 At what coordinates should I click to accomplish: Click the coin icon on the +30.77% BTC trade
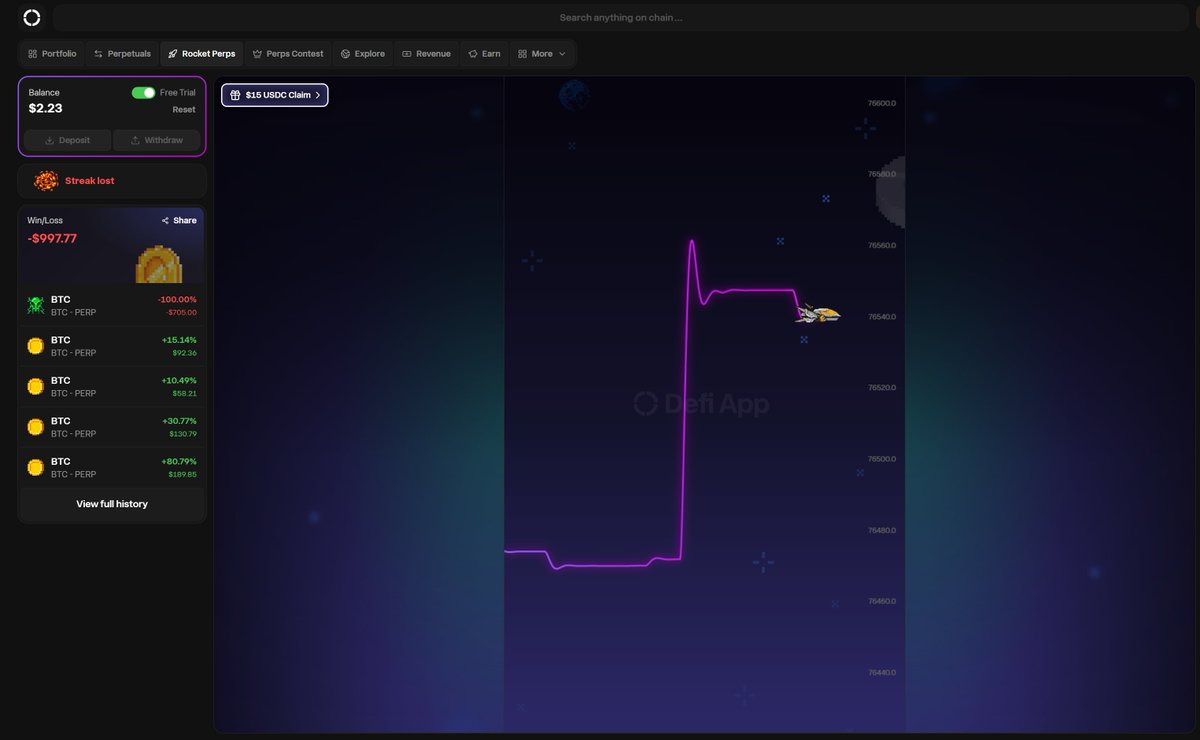pyautogui.click(x=35, y=427)
